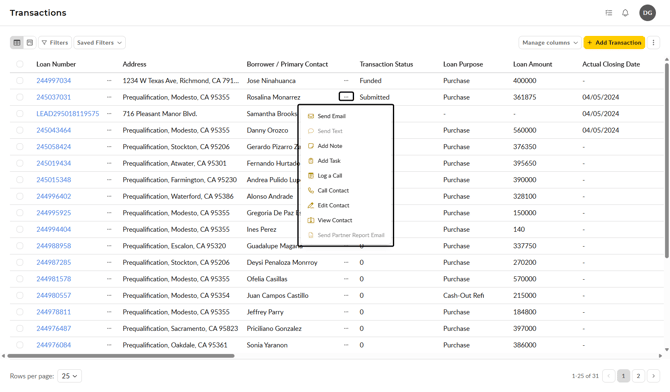
Task: Select all rows with header checkbox
Action: (x=20, y=64)
